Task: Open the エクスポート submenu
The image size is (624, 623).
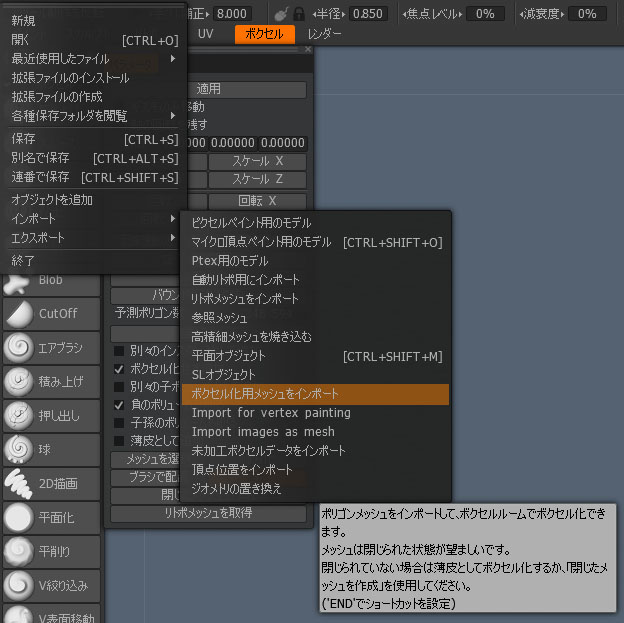Action: coord(94,238)
